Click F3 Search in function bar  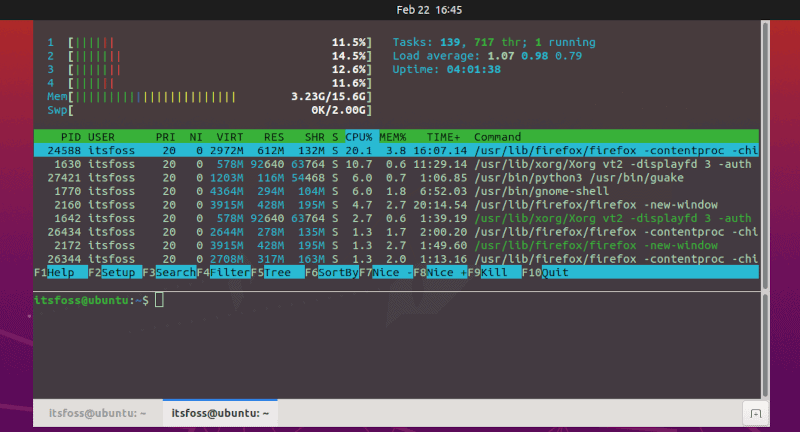pyautogui.click(x=175, y=272)
